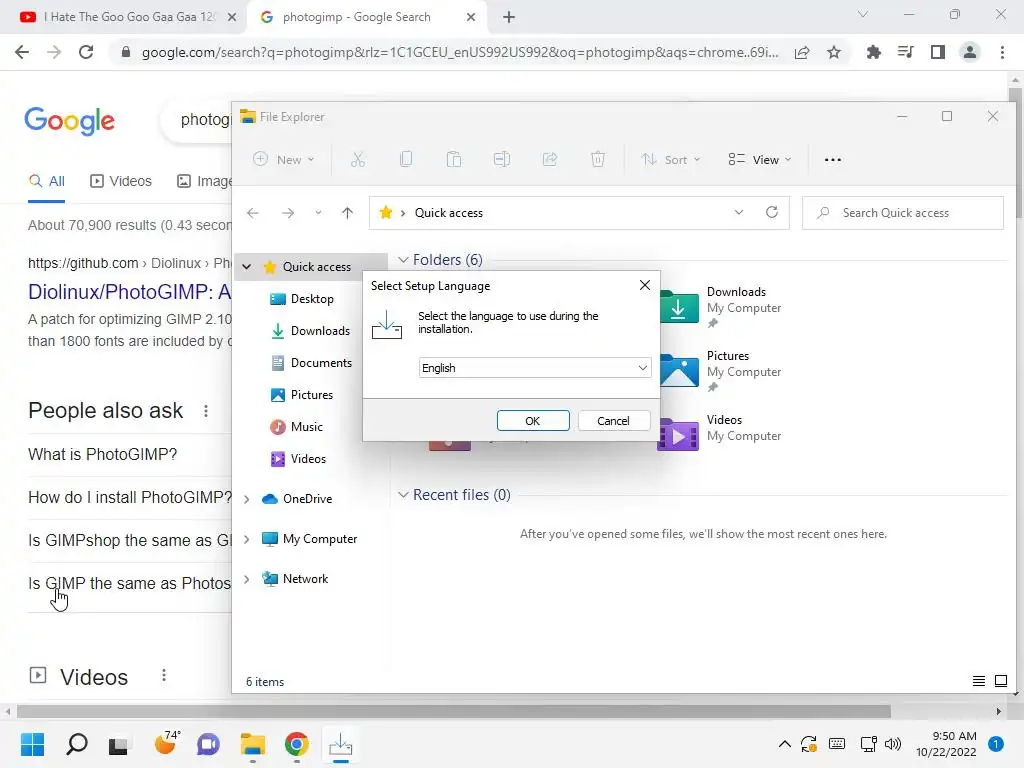Cancel the Select Setup Language dialog
This screenshot has height=768, width=1024.
point(613,421)
